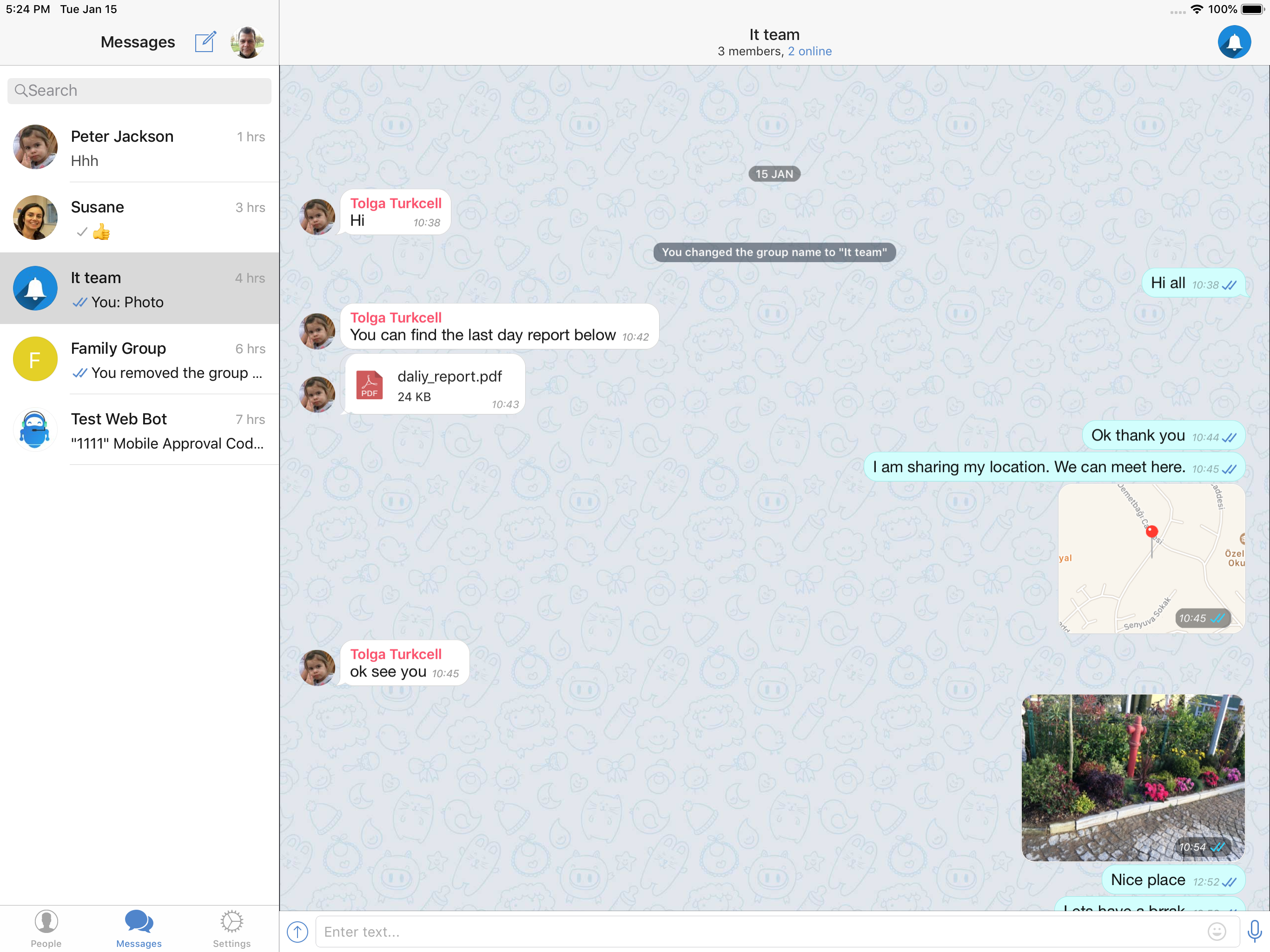Viewport: 1270px width, 952px height.
Task: Tap the compose new message icon
Action: click(205, 42)
